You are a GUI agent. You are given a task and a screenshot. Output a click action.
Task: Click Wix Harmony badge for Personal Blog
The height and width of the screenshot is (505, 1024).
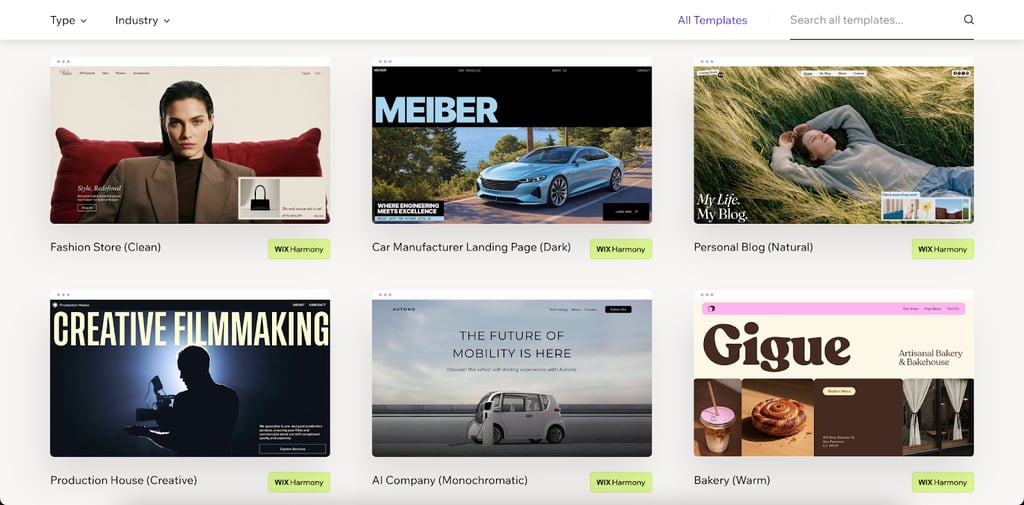(x=943, y=249)
